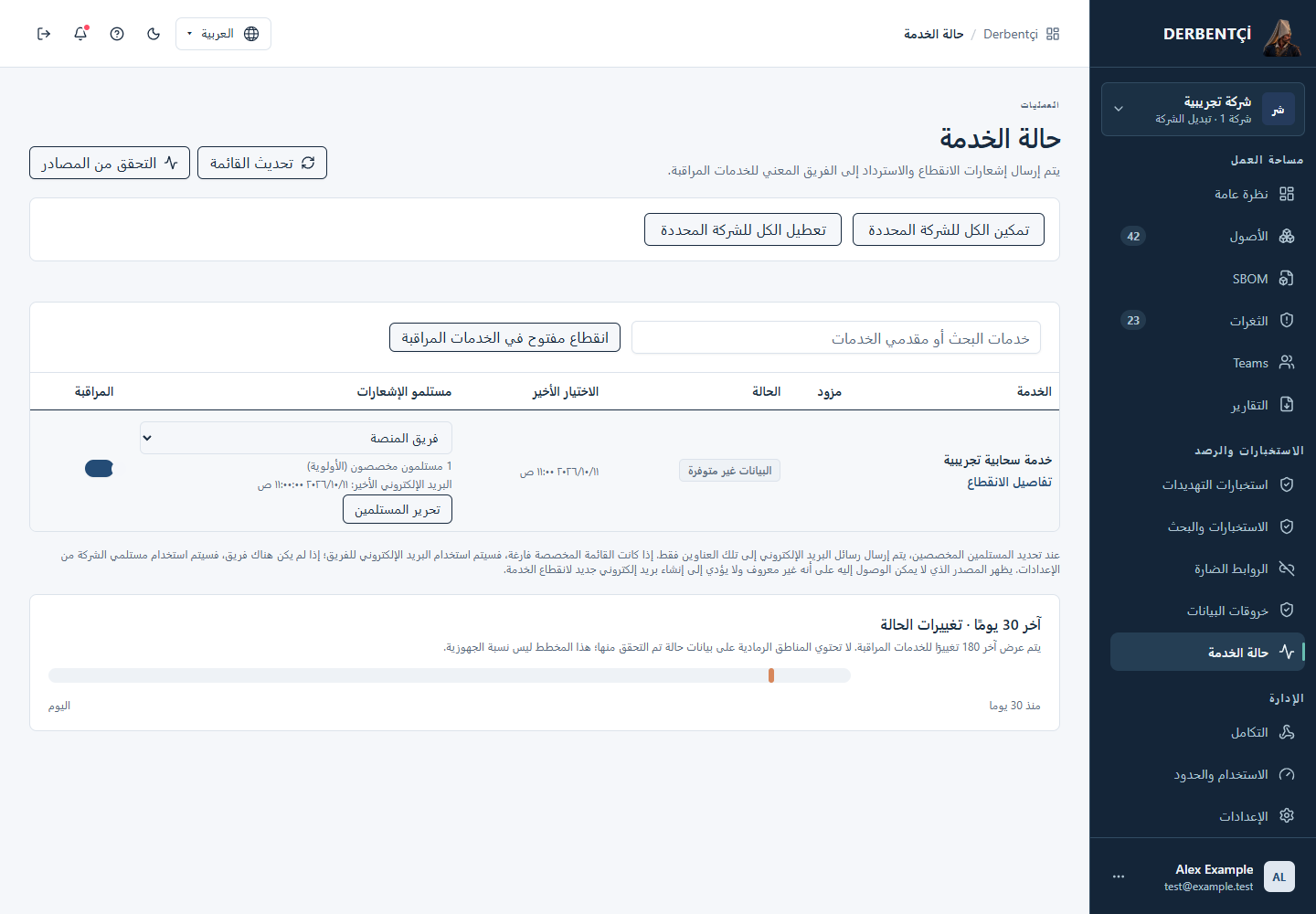Open the help question mark icon
1316x914 pixels.
[x=117, y=34]
